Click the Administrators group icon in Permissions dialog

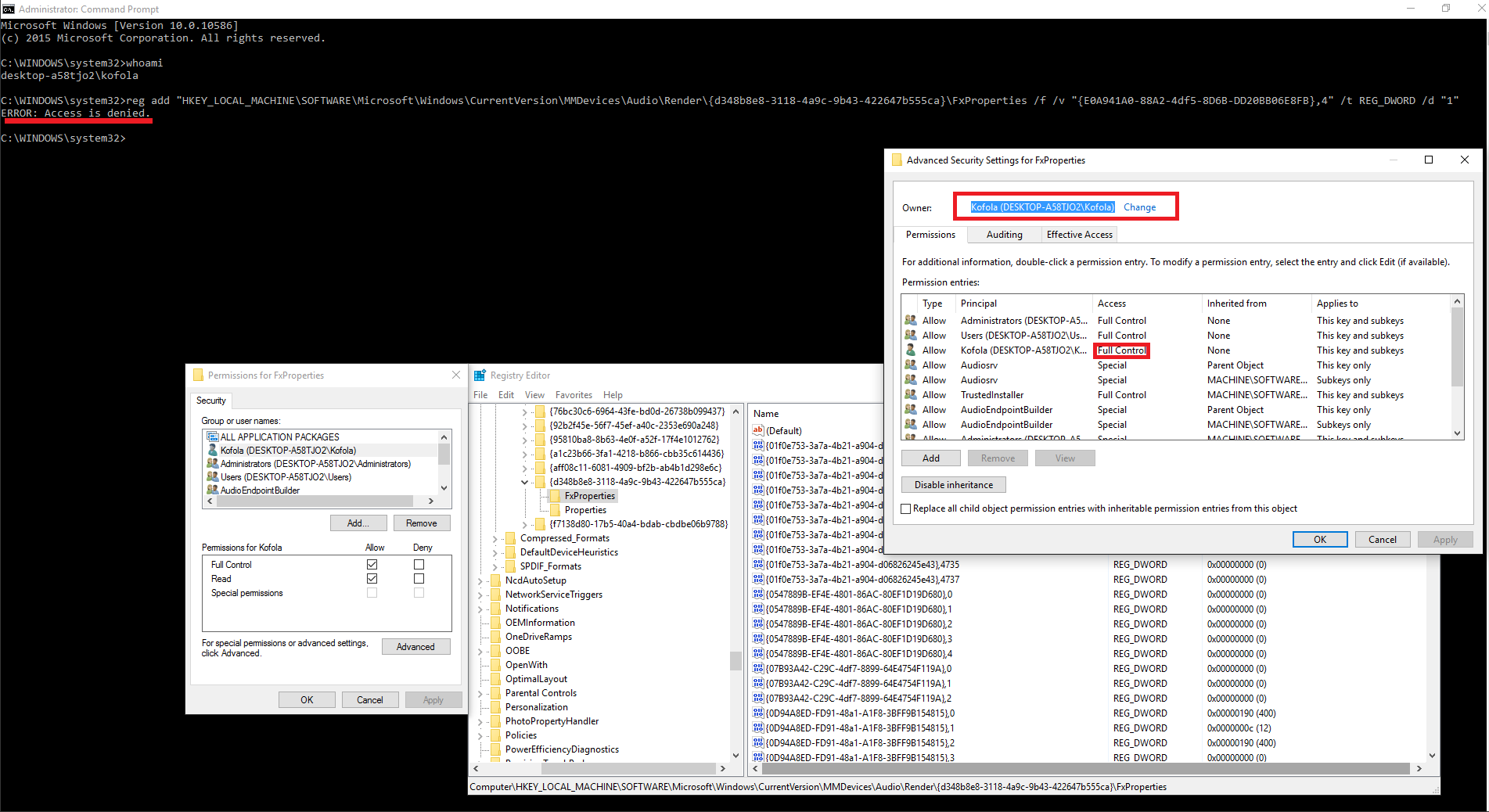[x=212, y=464]
